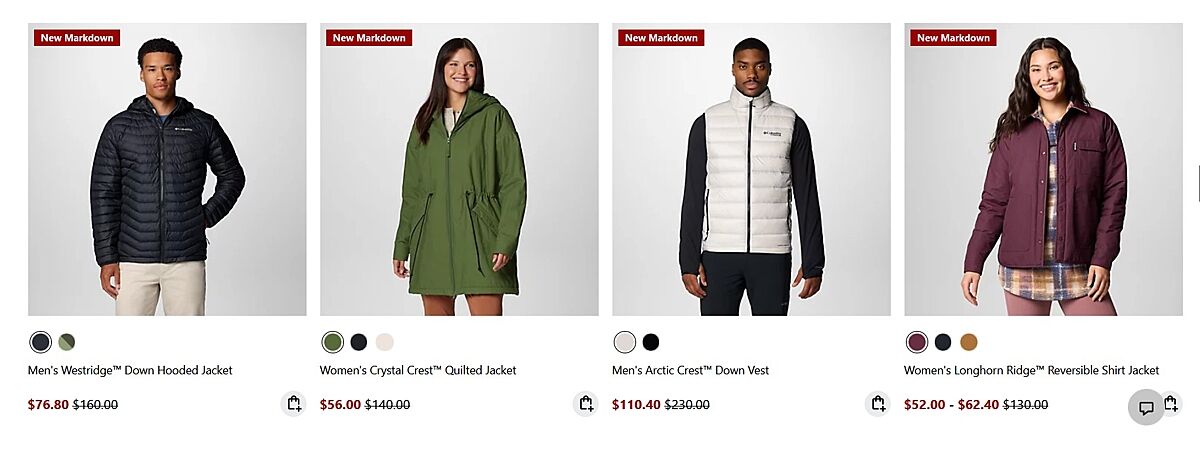Screen dimensions: 1200x461
Task: Open the live chat bubble
Action: [x=1146, y=407]
